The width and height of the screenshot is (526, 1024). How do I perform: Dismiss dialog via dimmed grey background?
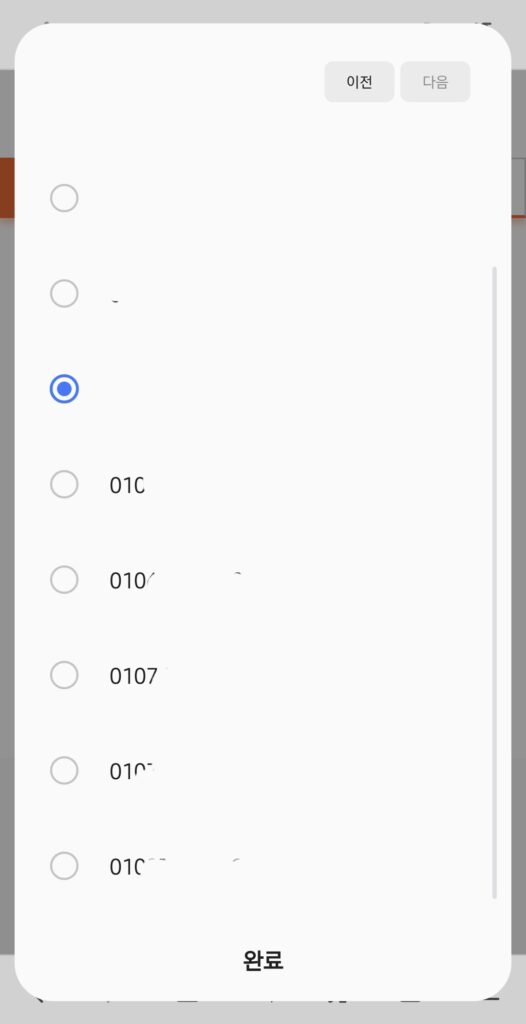(x=7, y=522)
